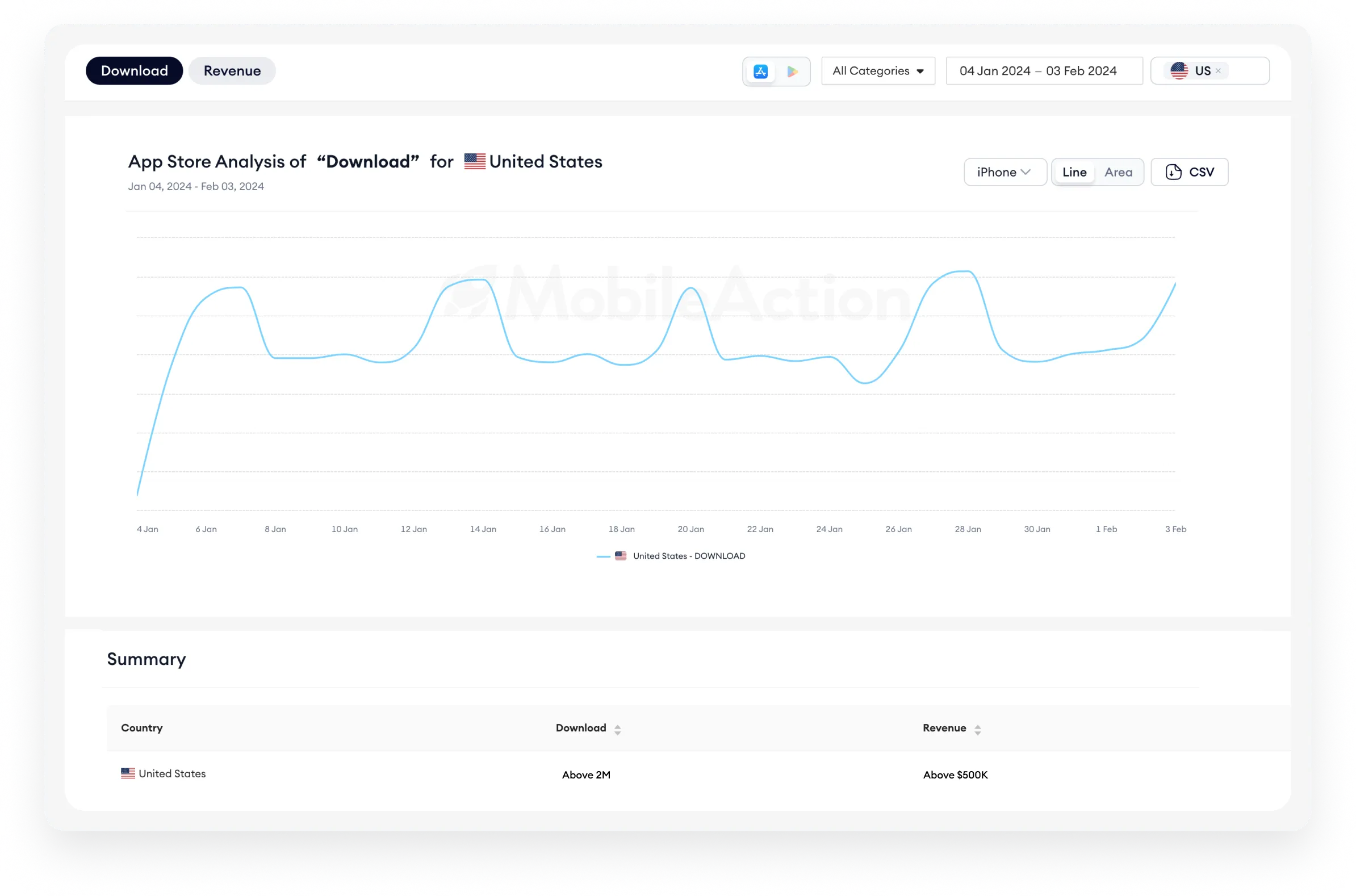
Task: Export chart data with the CSV button
Action: pos(1200,172)
